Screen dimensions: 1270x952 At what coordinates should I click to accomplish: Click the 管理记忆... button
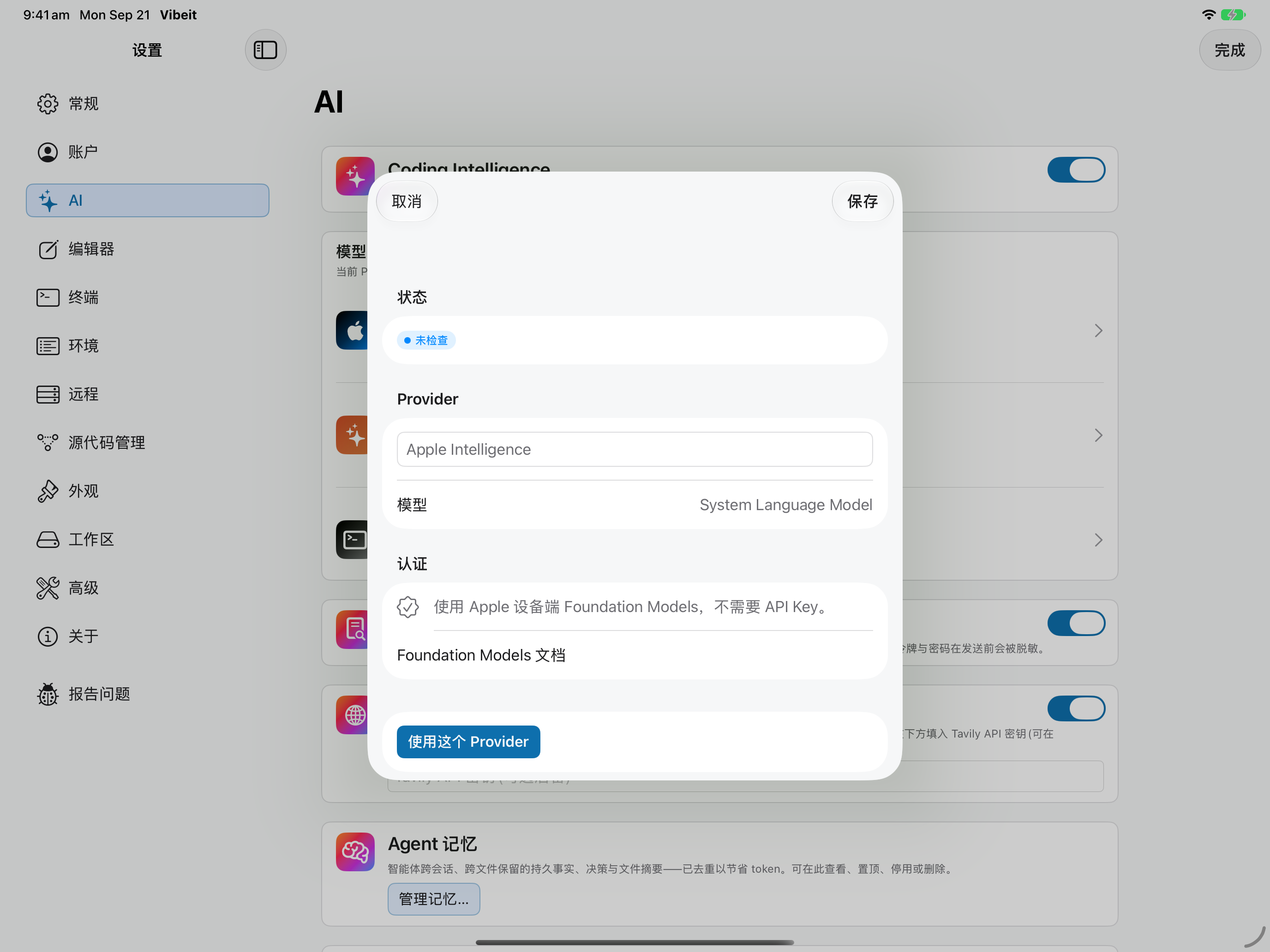(434, 899)
